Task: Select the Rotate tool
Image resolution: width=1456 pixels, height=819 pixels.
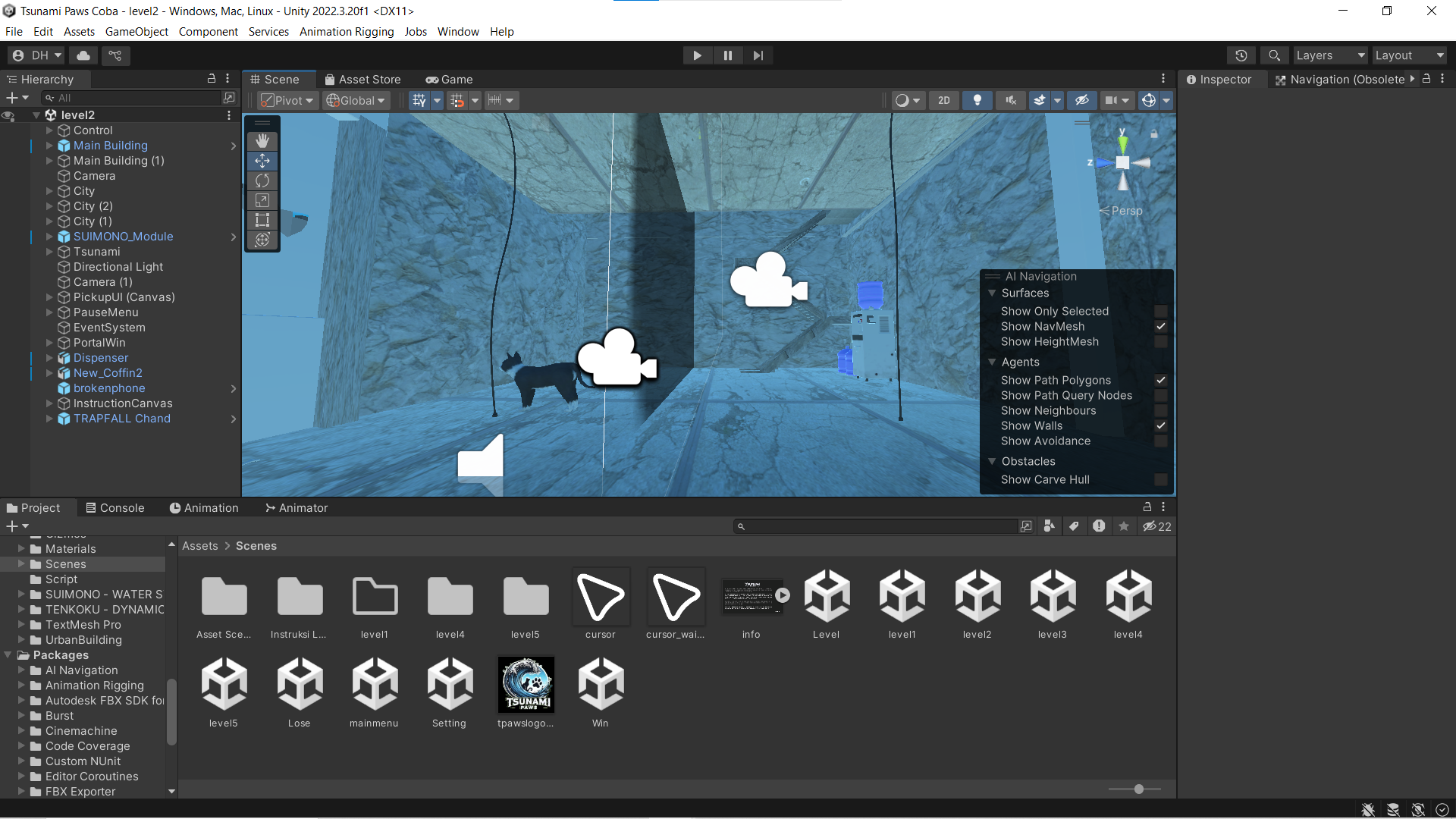Action: tap(262, 180)
